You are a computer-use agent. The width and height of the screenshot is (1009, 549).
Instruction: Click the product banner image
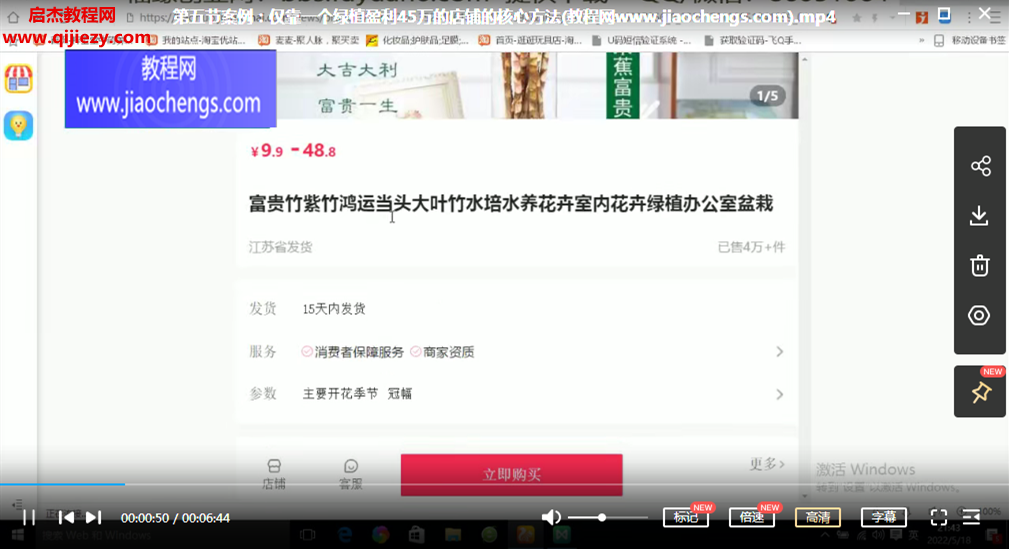pyautogui.click(x=537, y=86)
